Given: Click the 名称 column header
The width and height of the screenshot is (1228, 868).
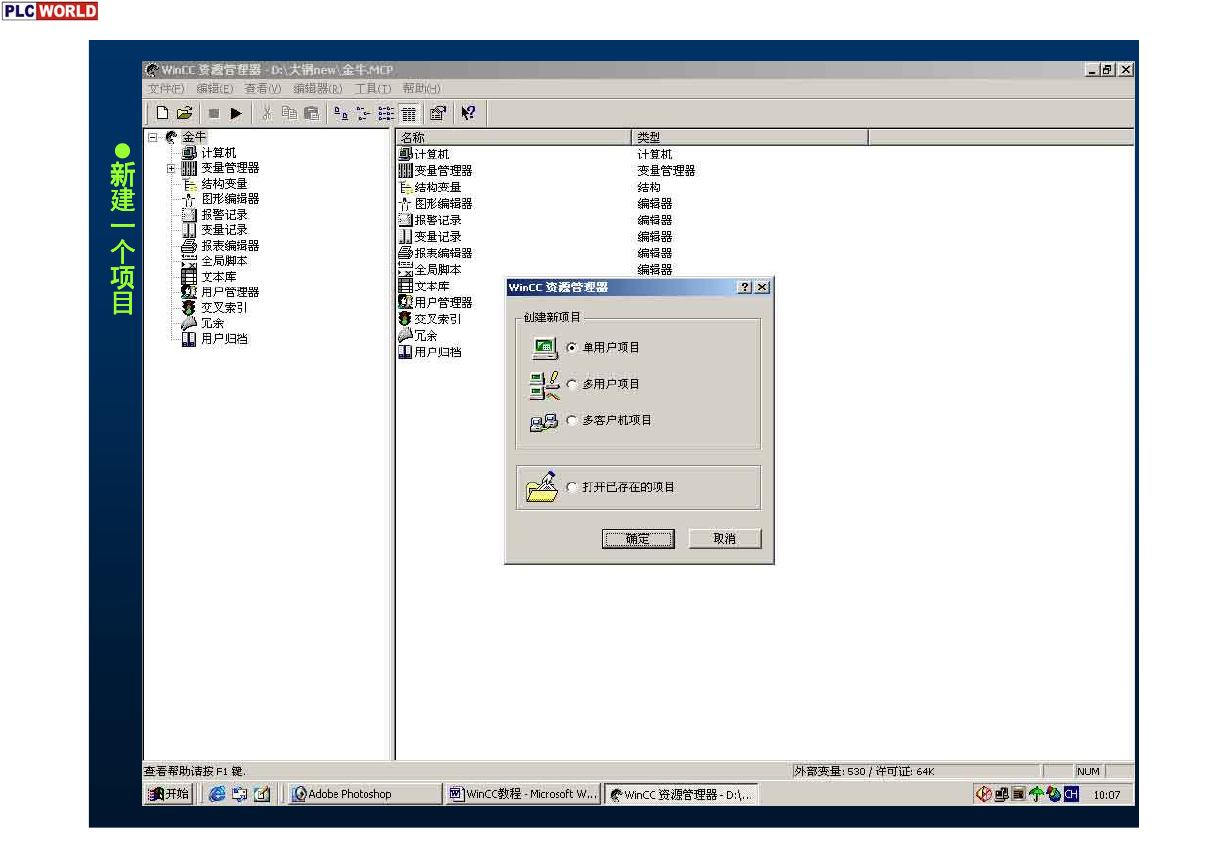Looking at the screenshot, I should point(513,137).
